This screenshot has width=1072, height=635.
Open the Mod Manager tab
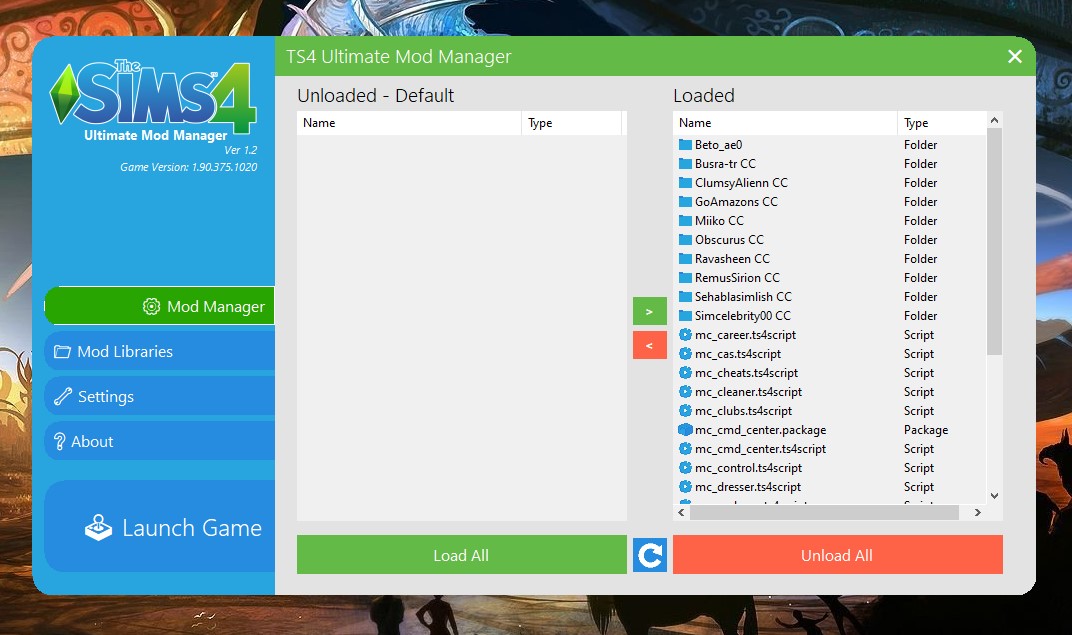pos(159,306)
